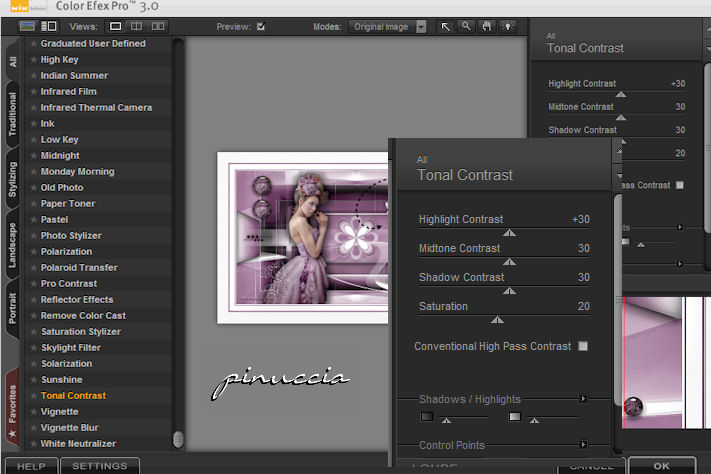The image size is (711, 474).
Task: Enable Conventional High Pass Contrast in enlarged panel
Action: coord(583,346)
